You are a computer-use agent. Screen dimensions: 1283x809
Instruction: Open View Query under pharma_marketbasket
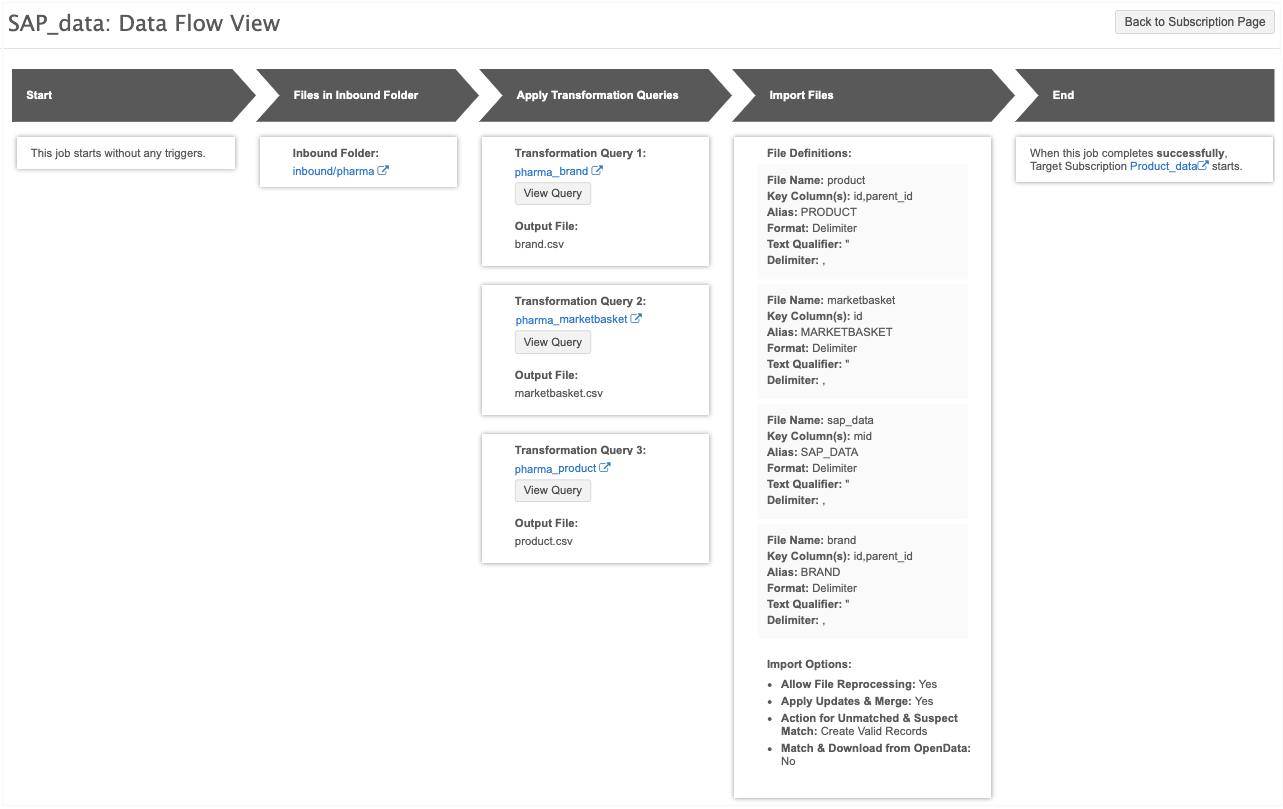click(x=552, y=342)
